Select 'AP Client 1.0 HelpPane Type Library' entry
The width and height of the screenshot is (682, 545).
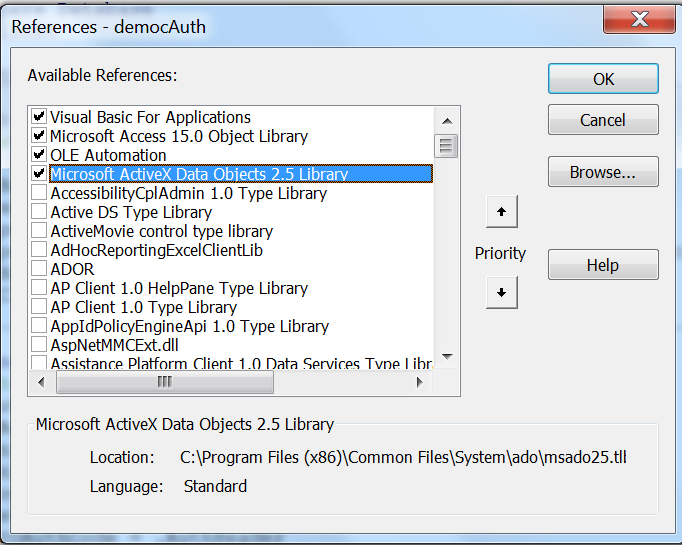pos(179,288)
